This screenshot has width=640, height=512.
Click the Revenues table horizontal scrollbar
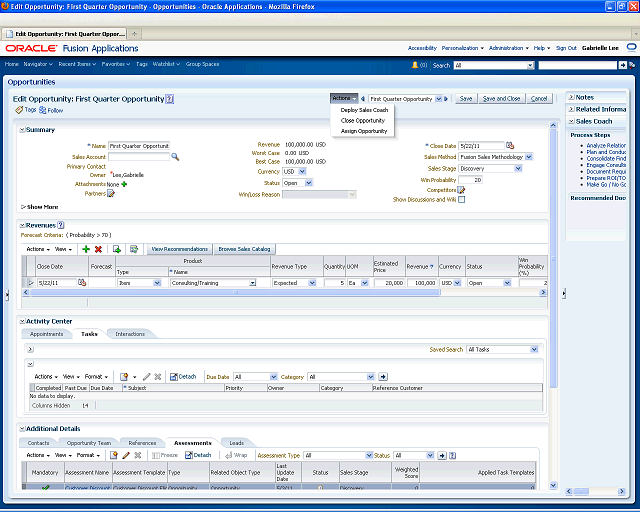235,292
